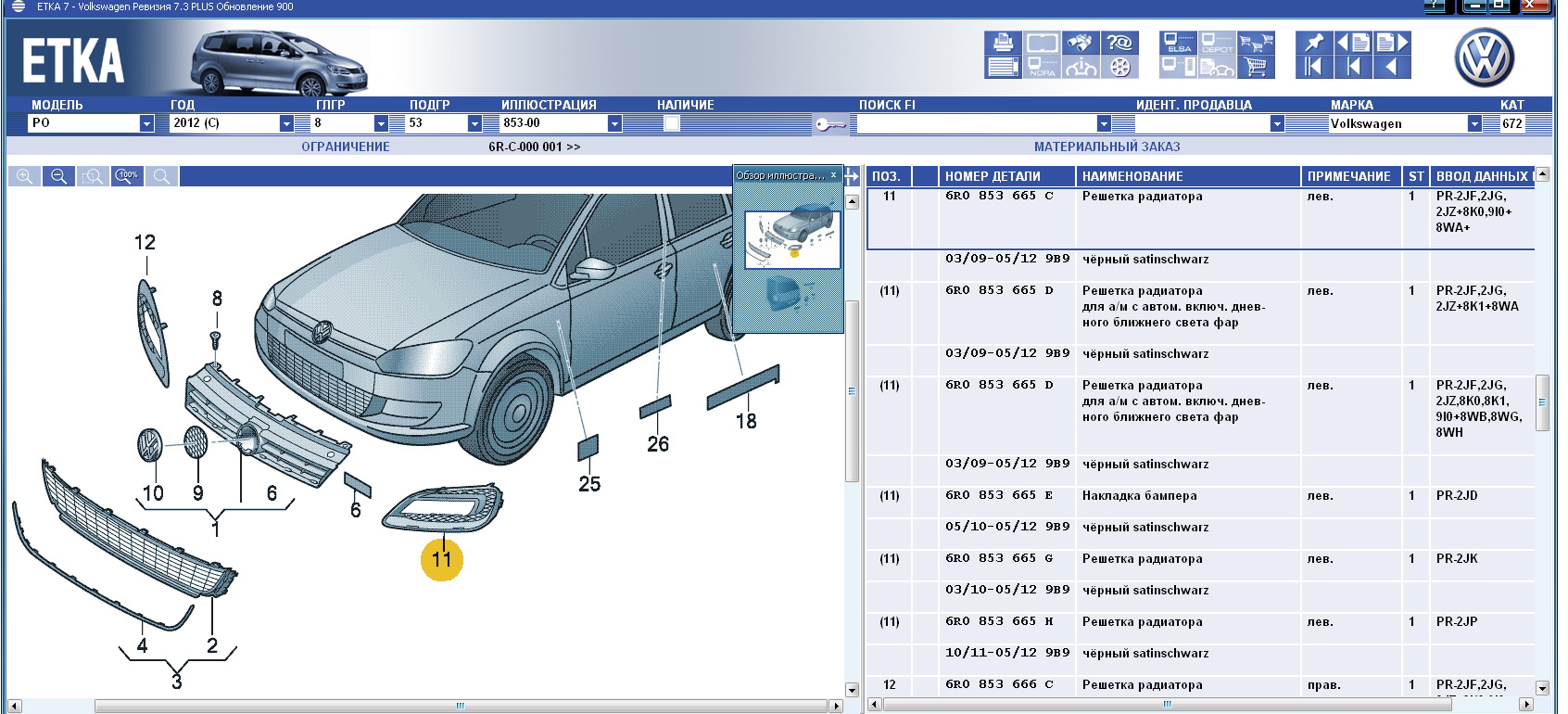The width and height of the screenshot is (1568, 714).
Task: Go to next illustration page icon
Action: click(1392, 43)
